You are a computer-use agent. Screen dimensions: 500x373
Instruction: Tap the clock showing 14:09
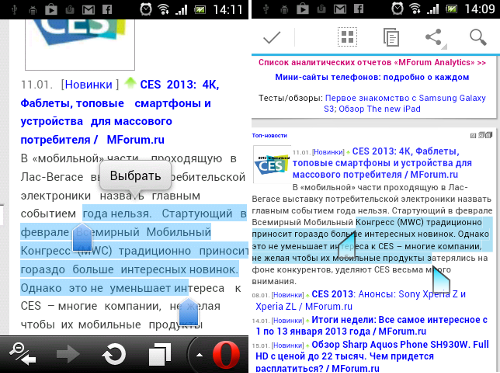(x=479, y=9)
